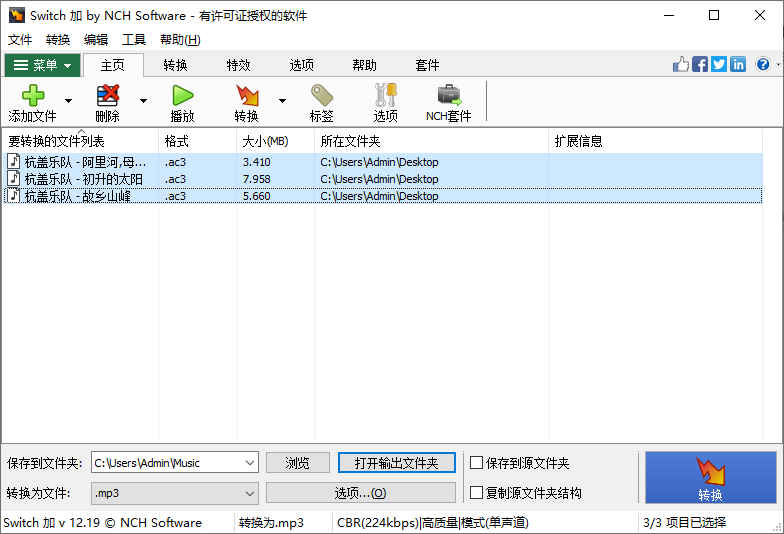
Task: Open the 工具 menu
Action: pyautogui.click(x=134, y=40)
